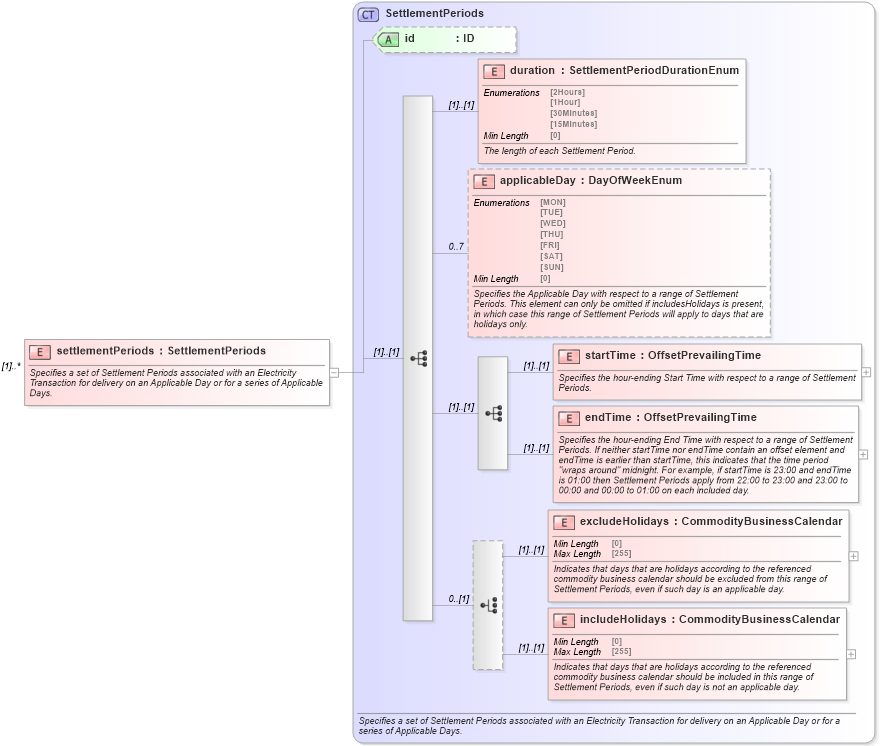Open endTime's OffsetPrevailingTime type link
Screen dimensions: 880x746
tap(700, 417)
